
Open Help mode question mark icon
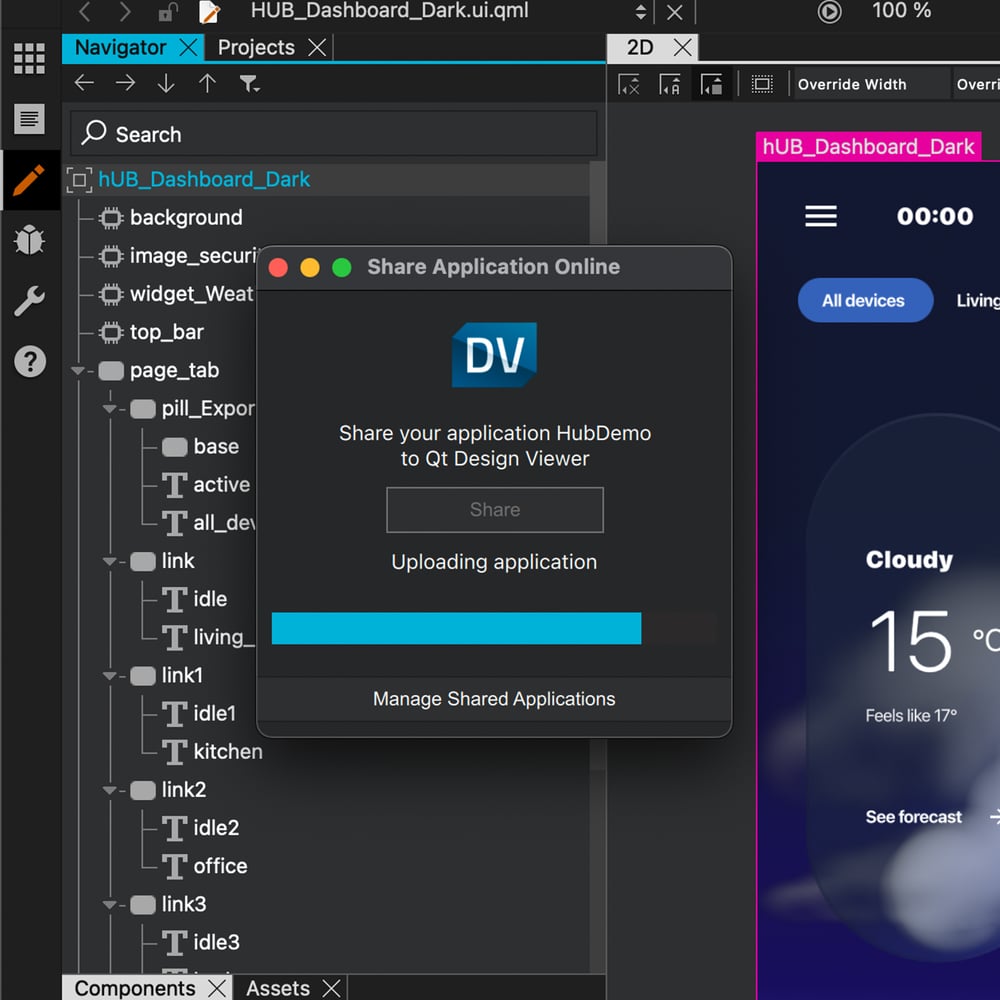pos(29,361)
